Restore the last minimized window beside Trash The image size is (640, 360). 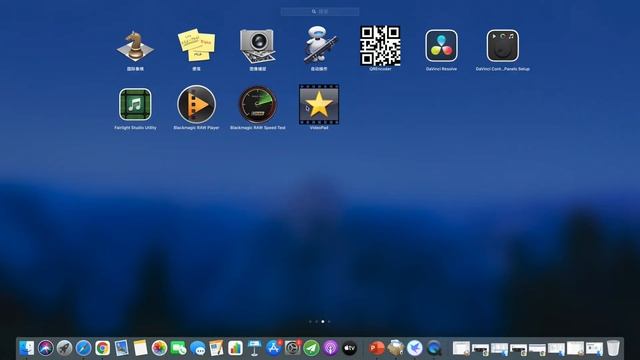click(594, 349)
